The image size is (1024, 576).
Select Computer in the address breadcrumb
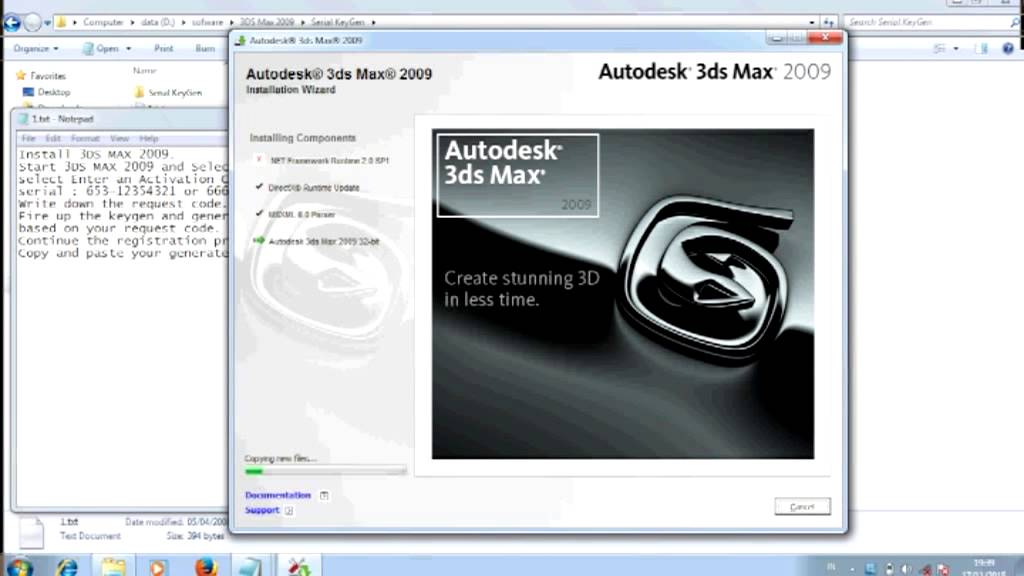coord(103,22)
